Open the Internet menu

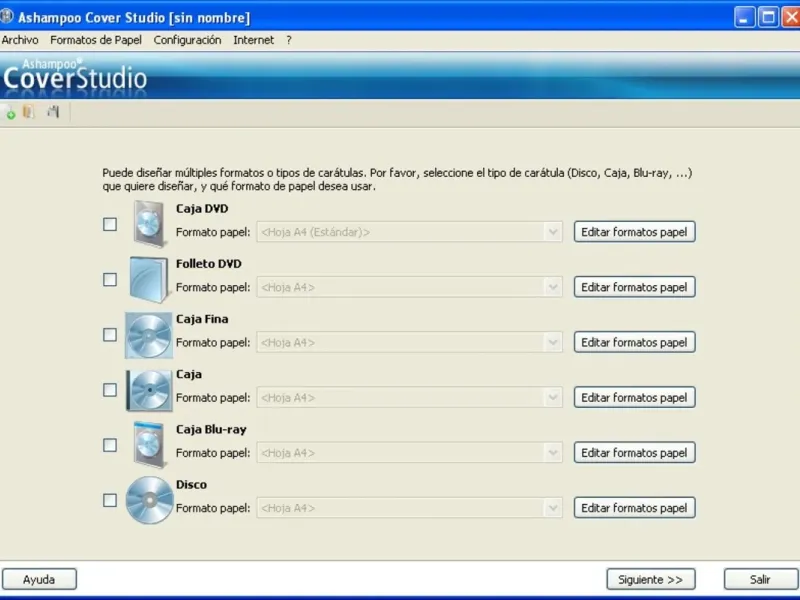tap(254, 40)
